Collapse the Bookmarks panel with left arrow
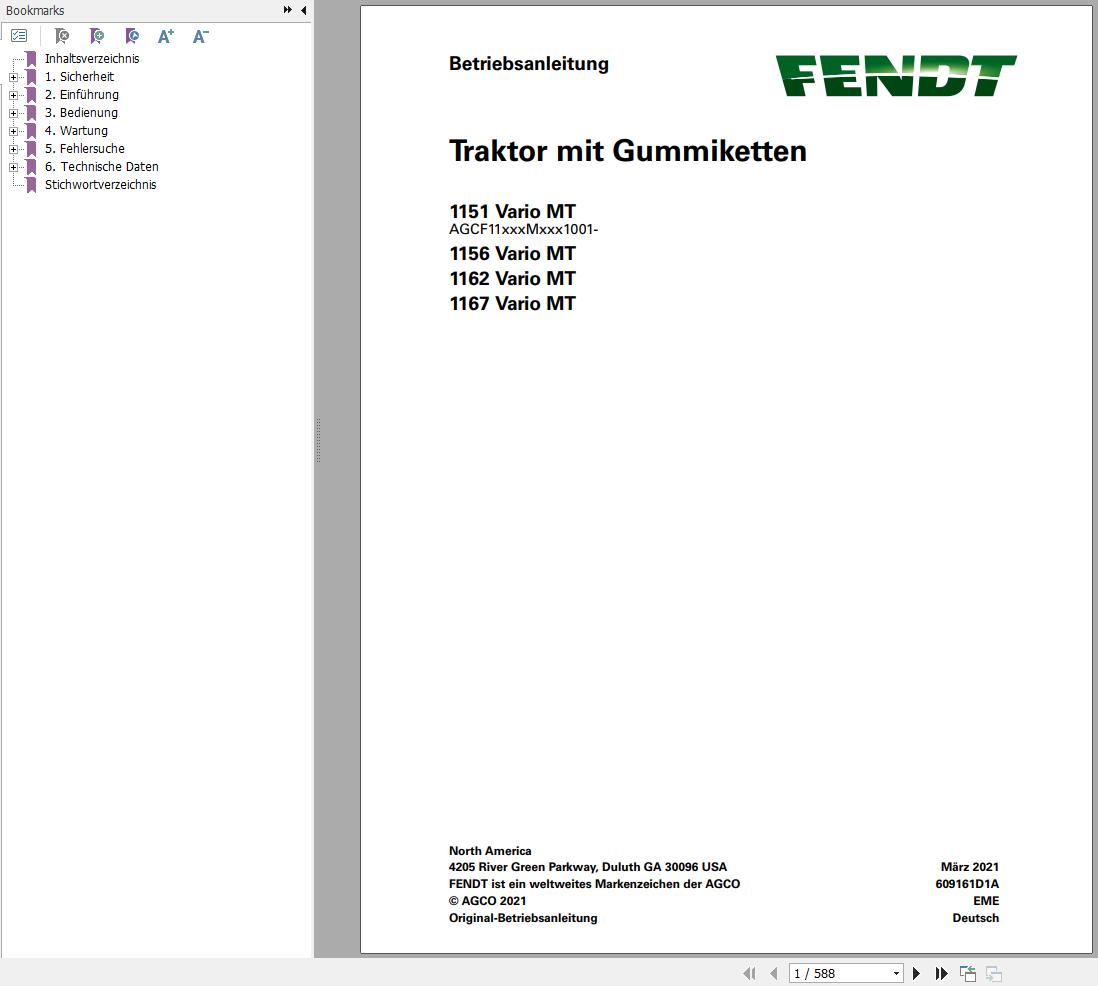Screen dimensions: 1098x986 click(x=303, y=10)
